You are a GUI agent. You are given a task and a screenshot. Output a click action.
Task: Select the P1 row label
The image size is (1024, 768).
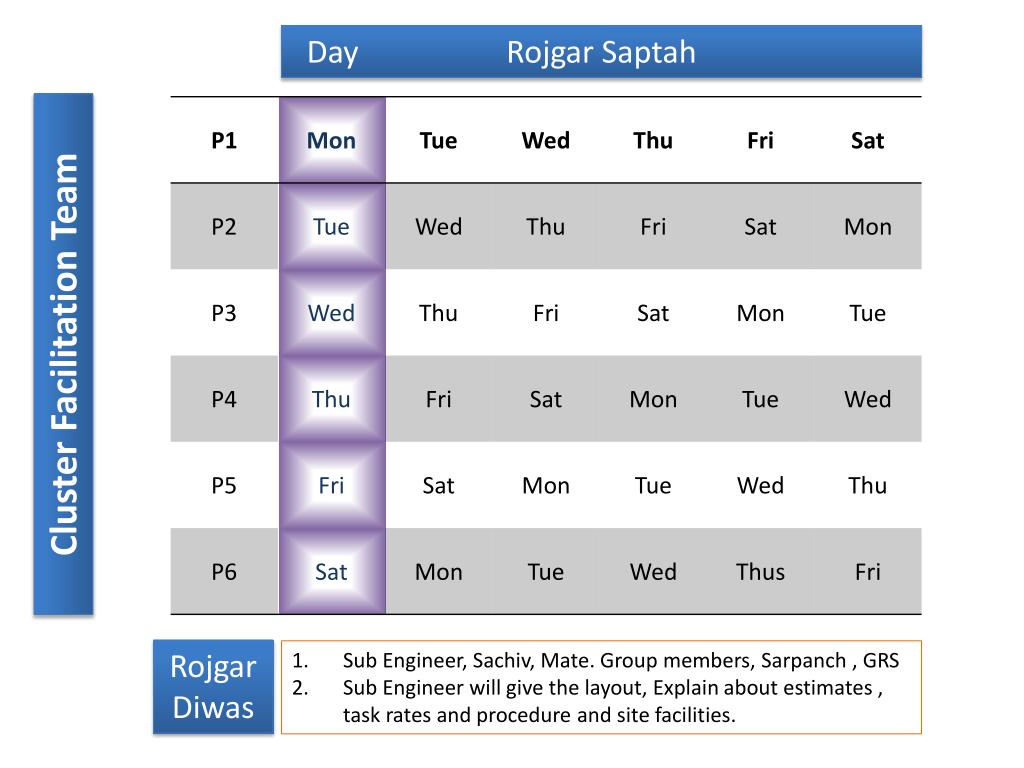(224, 140)
